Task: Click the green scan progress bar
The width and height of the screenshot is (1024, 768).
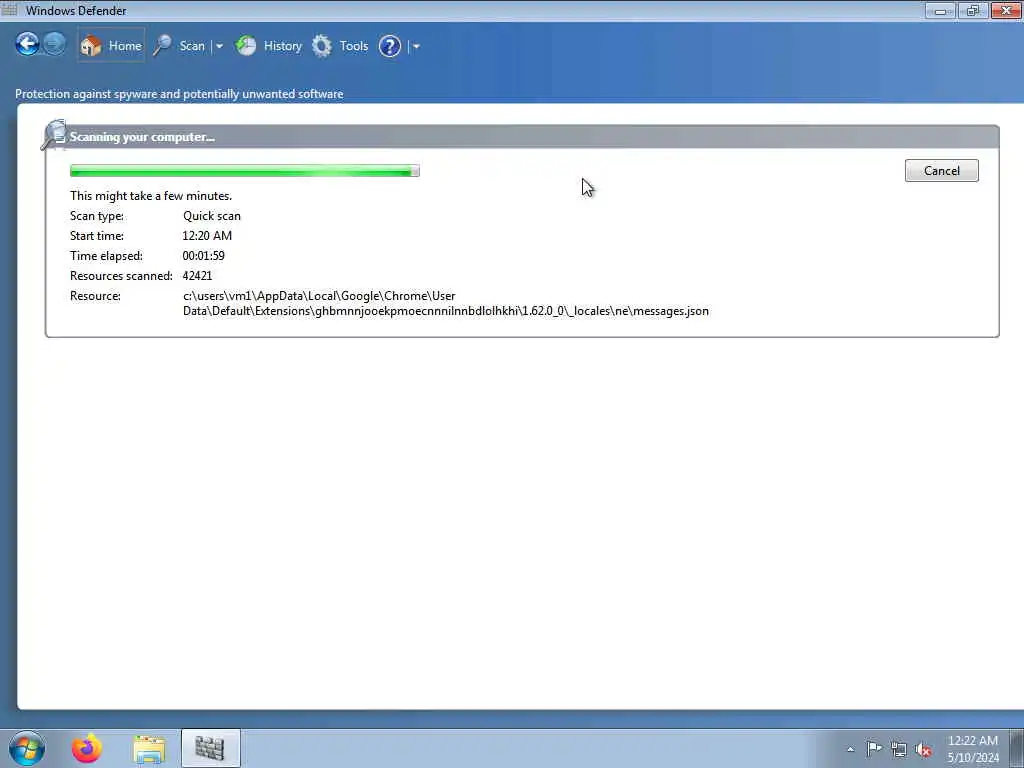Action: coord(245,171)
